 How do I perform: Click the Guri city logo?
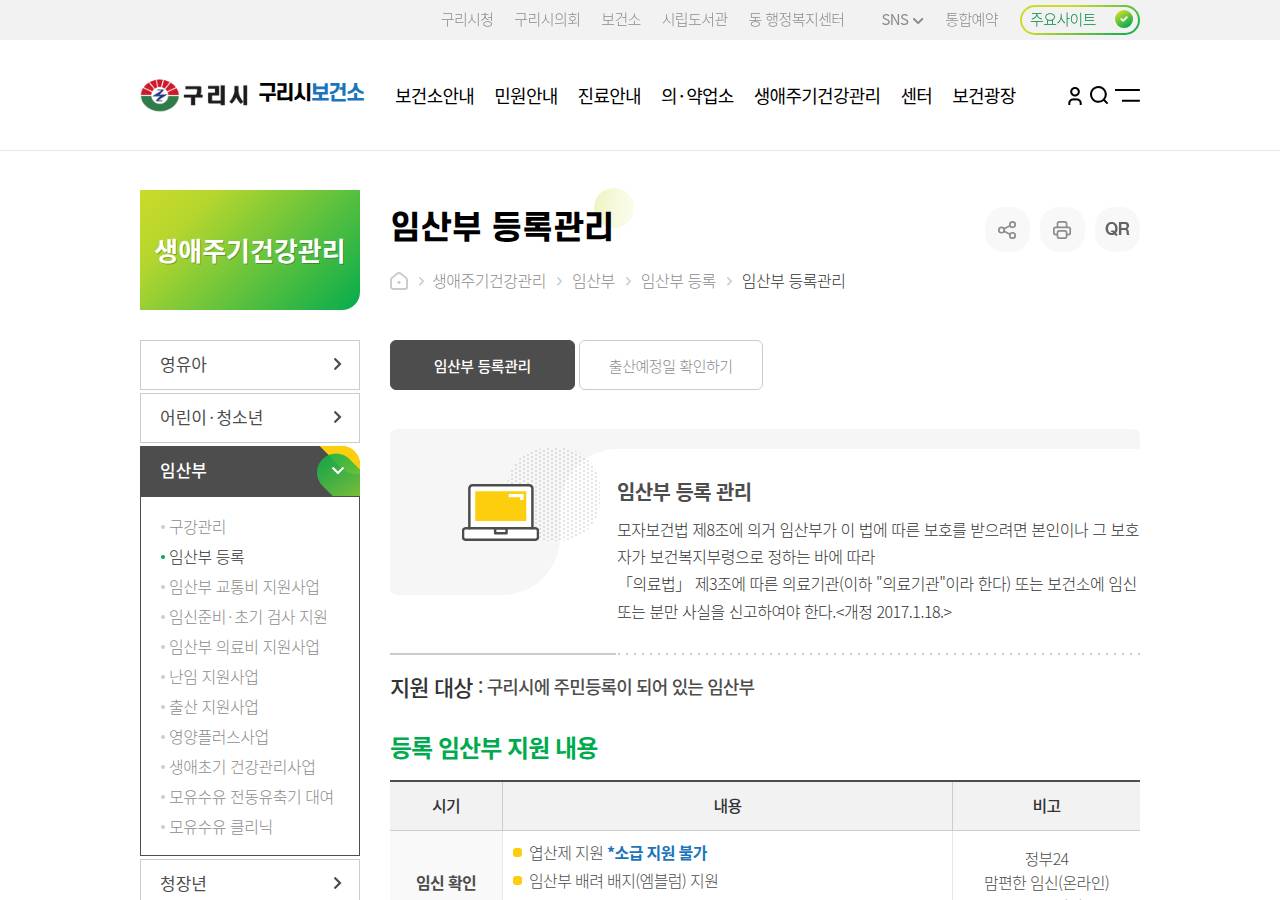pos(194,95)
